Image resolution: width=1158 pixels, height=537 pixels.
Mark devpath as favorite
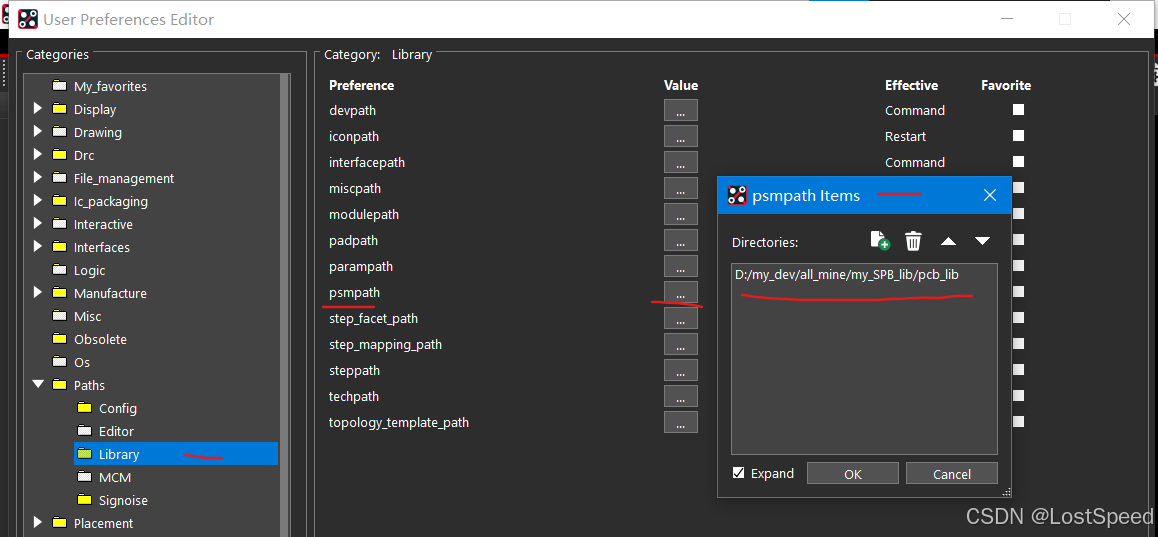1018,109
